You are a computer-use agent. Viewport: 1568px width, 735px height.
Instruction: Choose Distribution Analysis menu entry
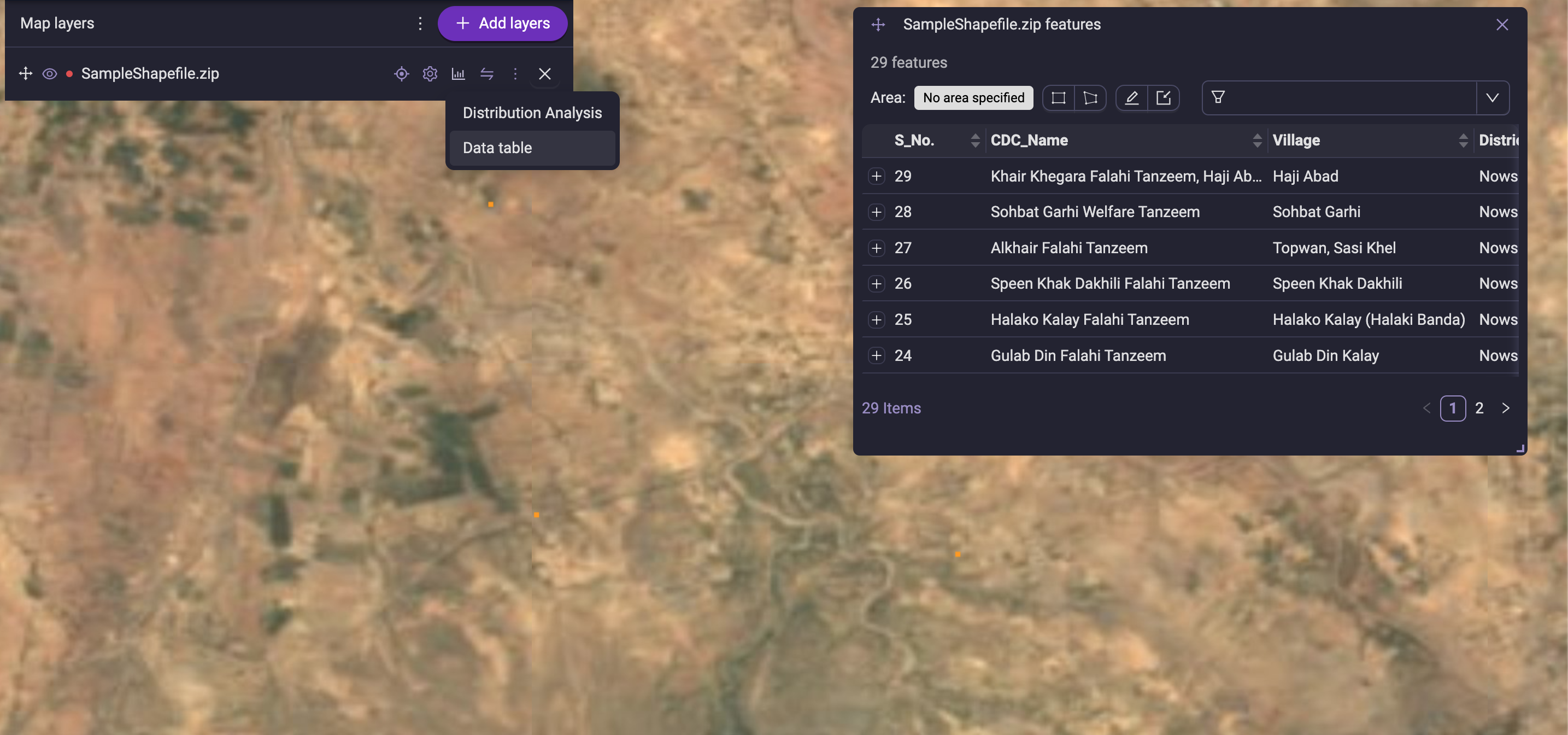coord(532,113)
